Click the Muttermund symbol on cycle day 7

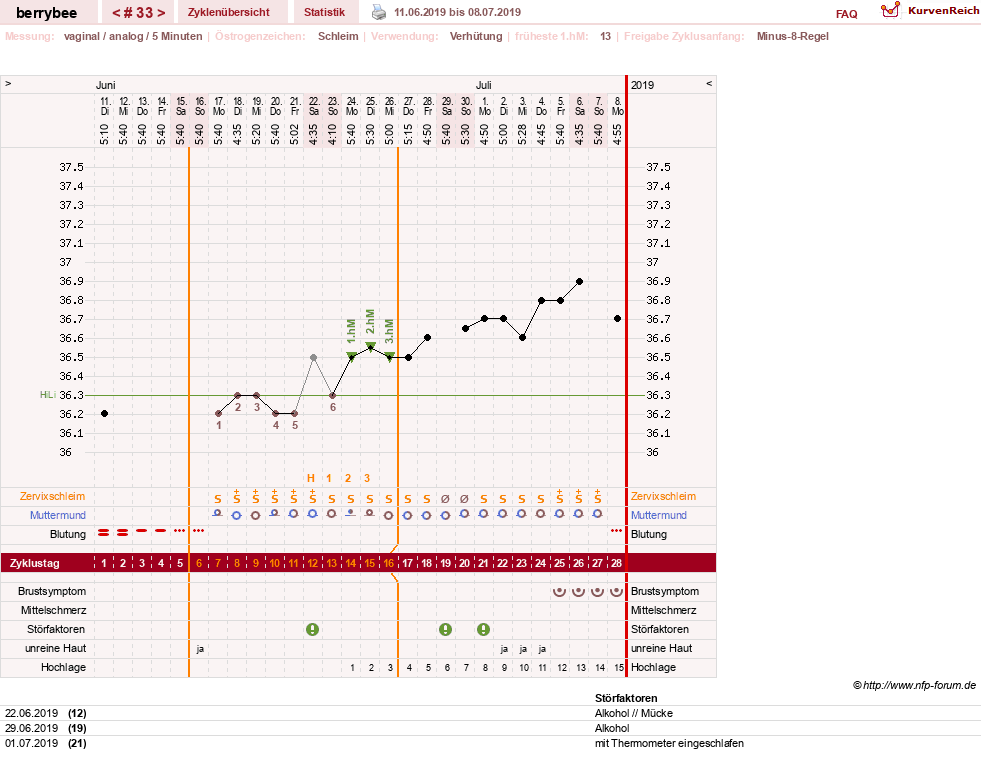point(218,513)
